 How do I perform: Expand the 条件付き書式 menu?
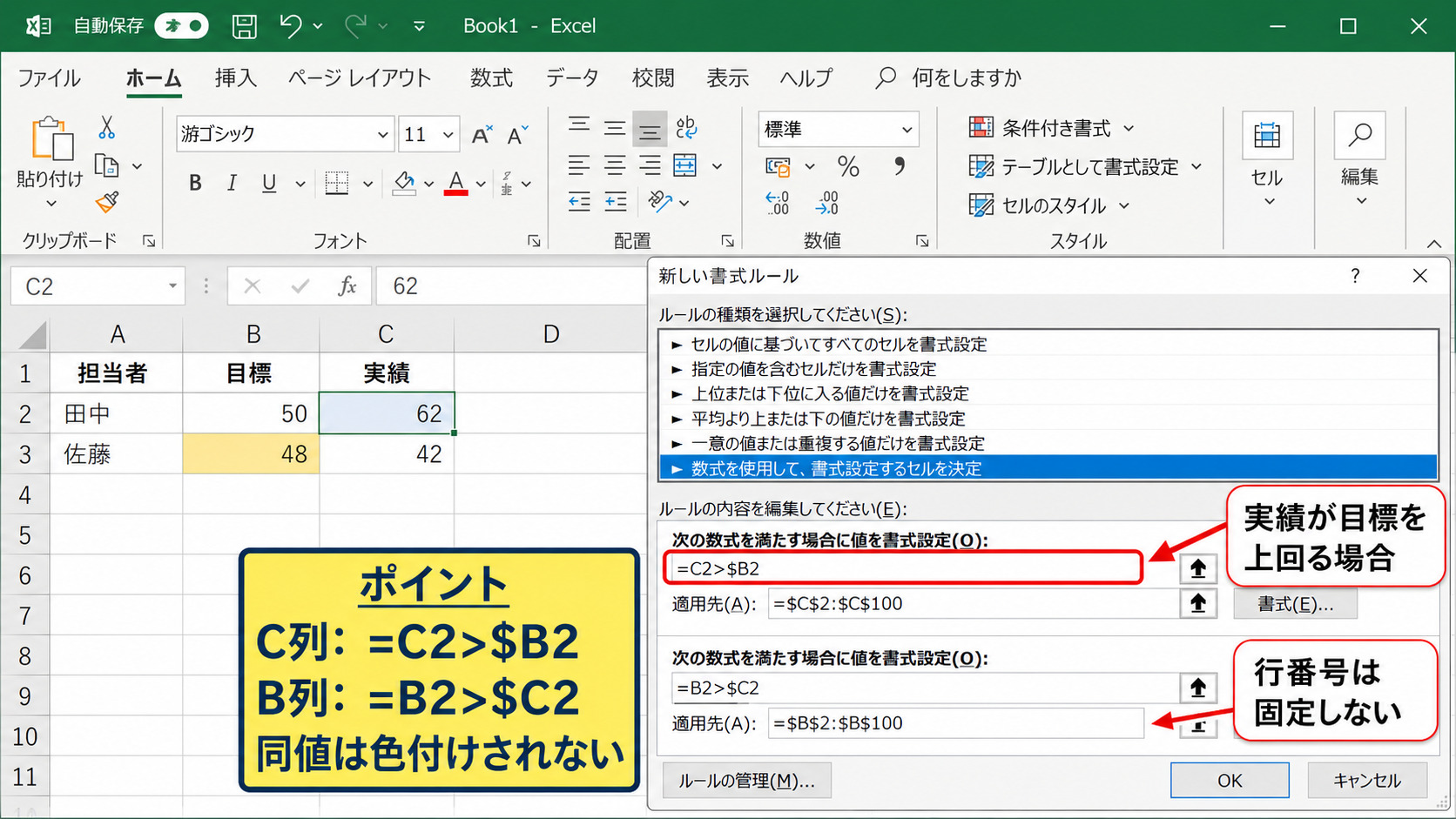coord(1129,129)
